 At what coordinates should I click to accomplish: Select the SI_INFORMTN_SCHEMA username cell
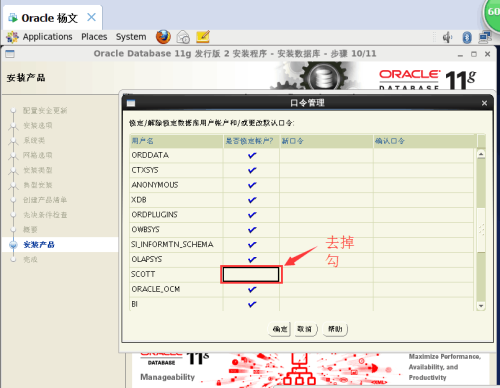coord(176,245)
